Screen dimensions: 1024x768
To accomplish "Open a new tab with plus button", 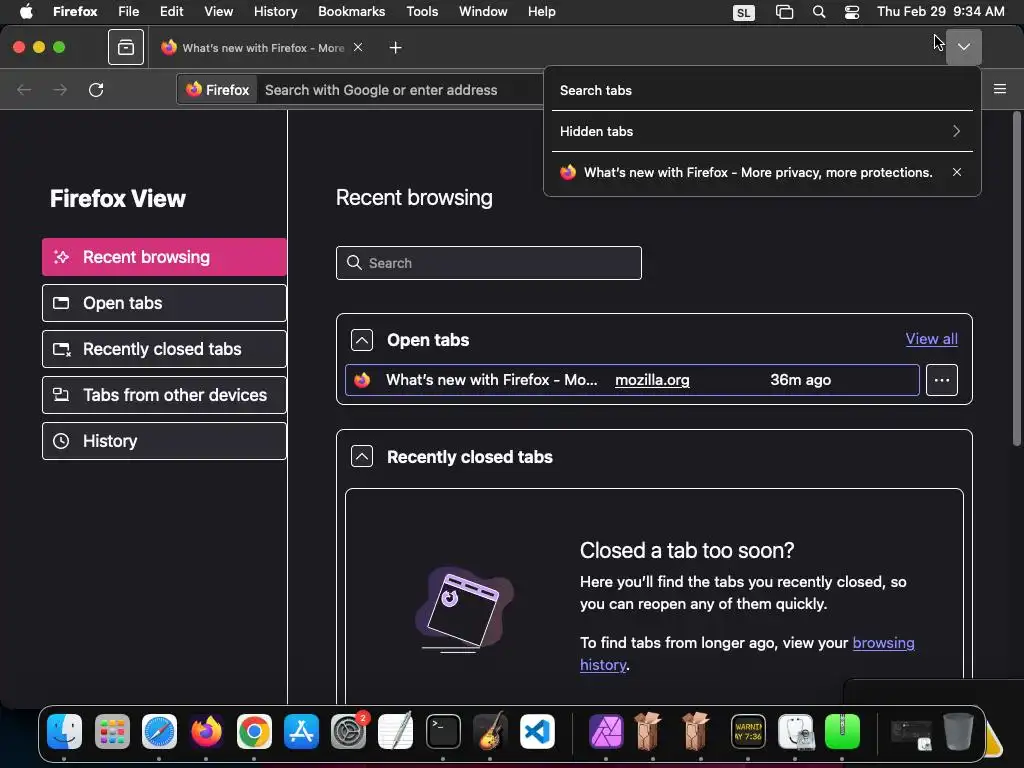I will (395, 48).
